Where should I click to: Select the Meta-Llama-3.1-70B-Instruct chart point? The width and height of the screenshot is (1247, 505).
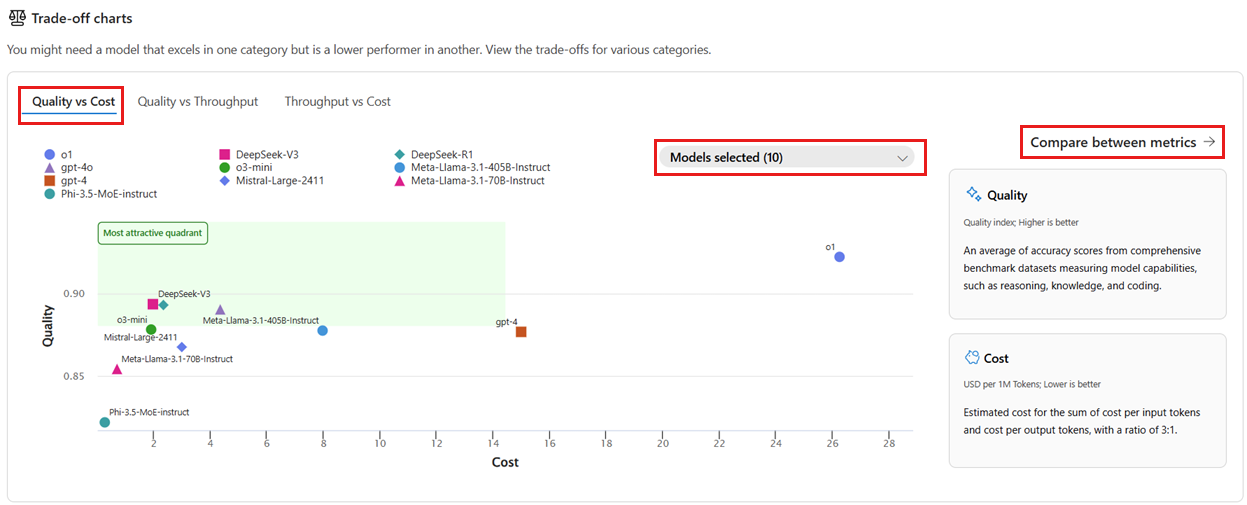coord(117,370)
